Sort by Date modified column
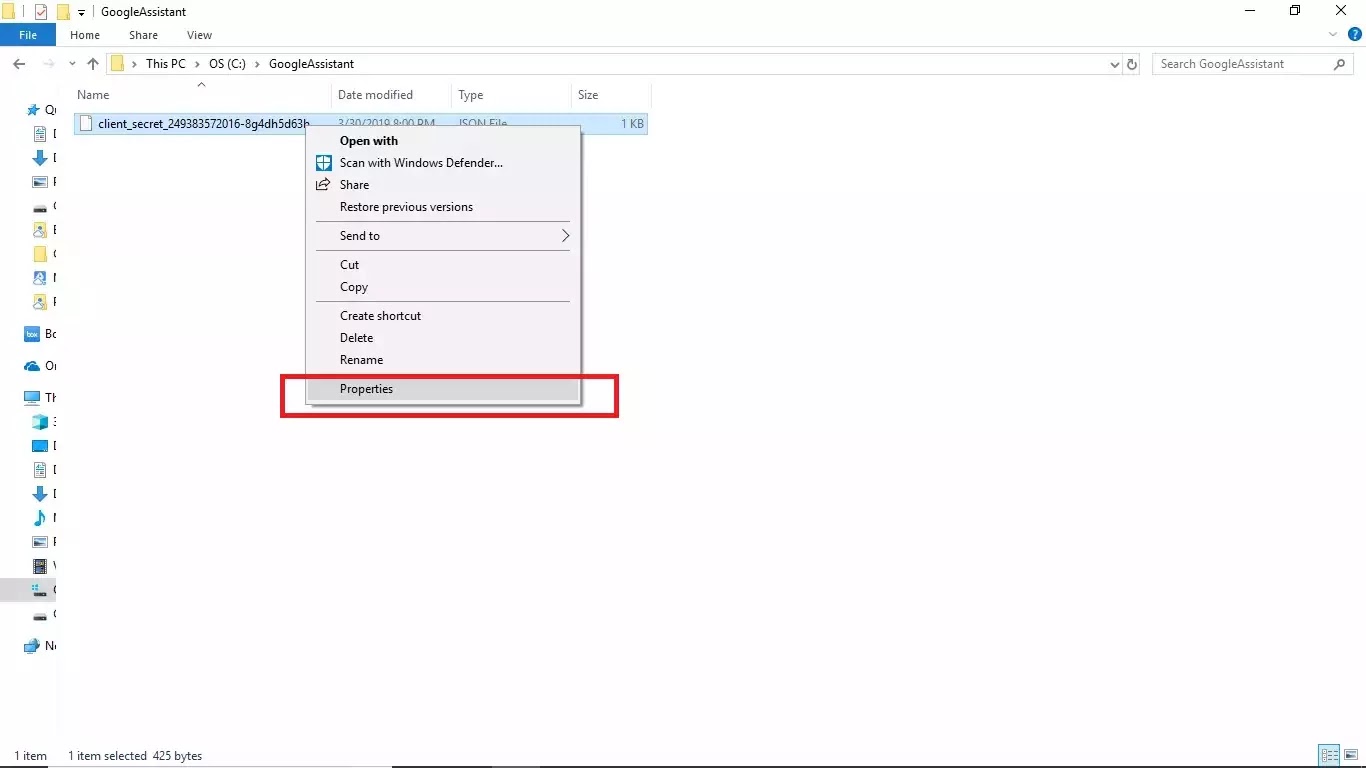1366x768 pixels. 392,95
